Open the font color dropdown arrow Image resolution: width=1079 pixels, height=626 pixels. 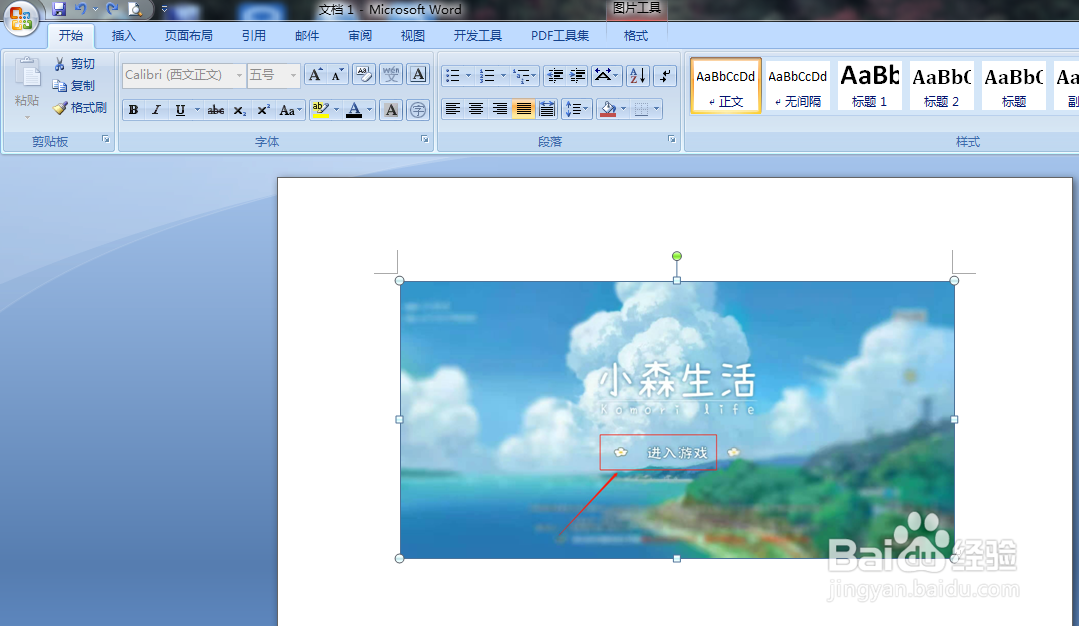tap(370, 110)
